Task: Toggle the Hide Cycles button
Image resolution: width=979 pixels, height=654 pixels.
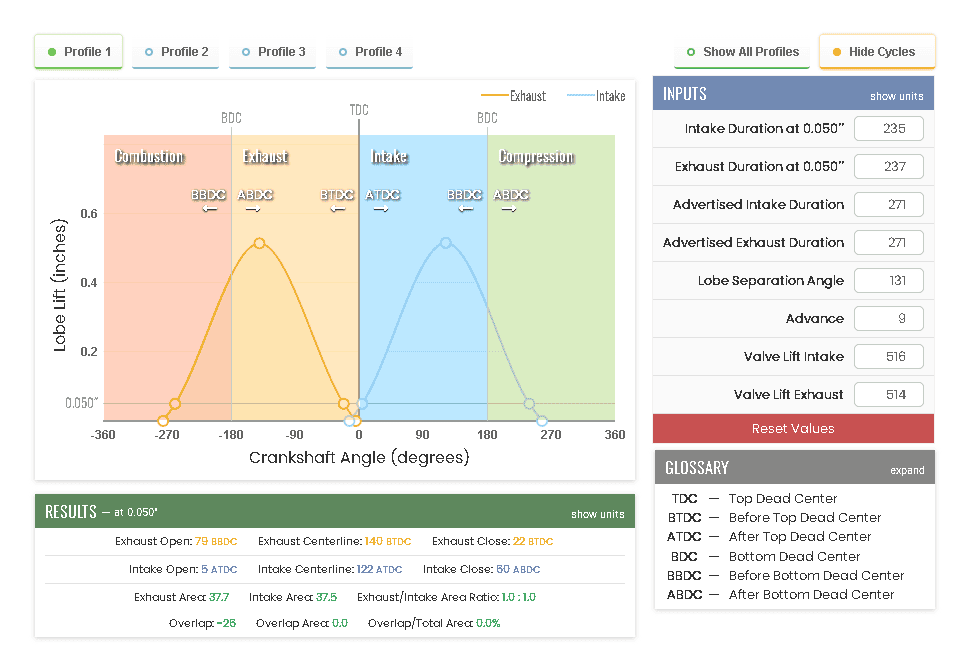Action: point(877,52)
